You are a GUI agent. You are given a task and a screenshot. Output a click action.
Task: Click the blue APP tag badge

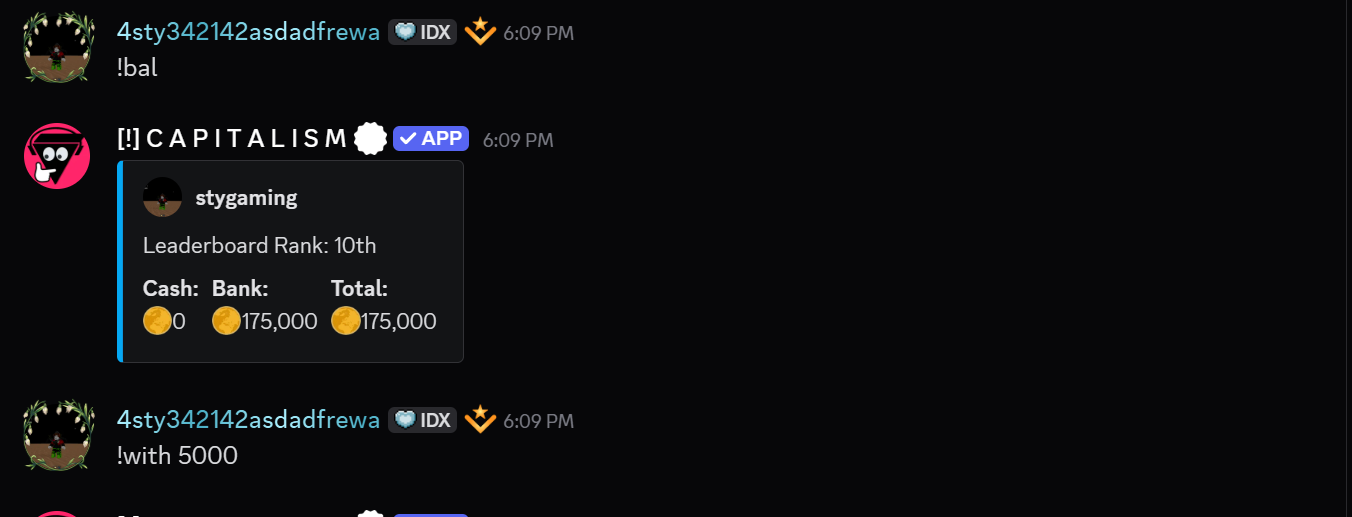[431, 139]
